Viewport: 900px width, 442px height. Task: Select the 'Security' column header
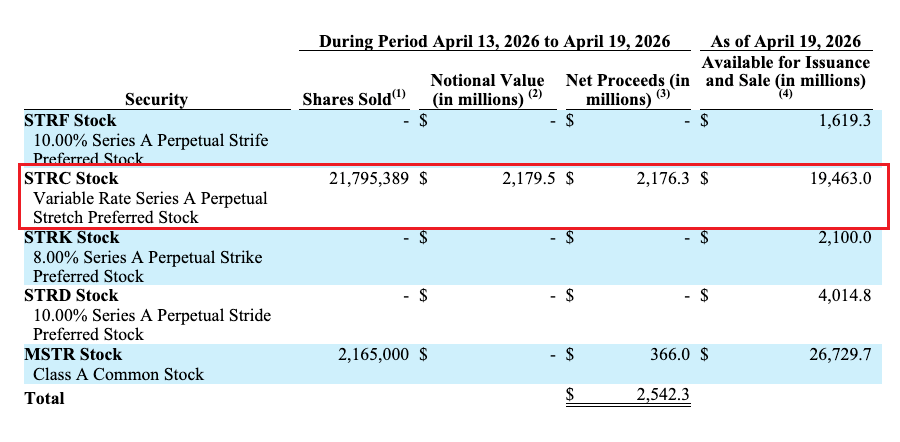coord(156,99)
